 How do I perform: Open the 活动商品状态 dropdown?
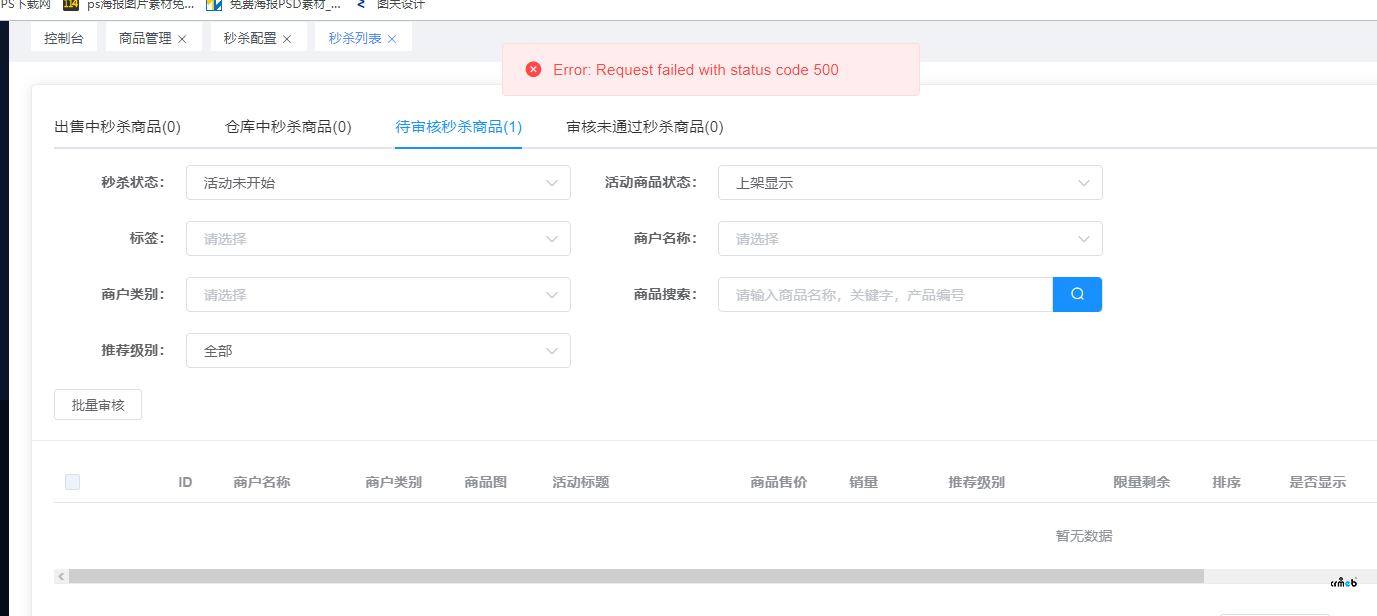point(910,183)
